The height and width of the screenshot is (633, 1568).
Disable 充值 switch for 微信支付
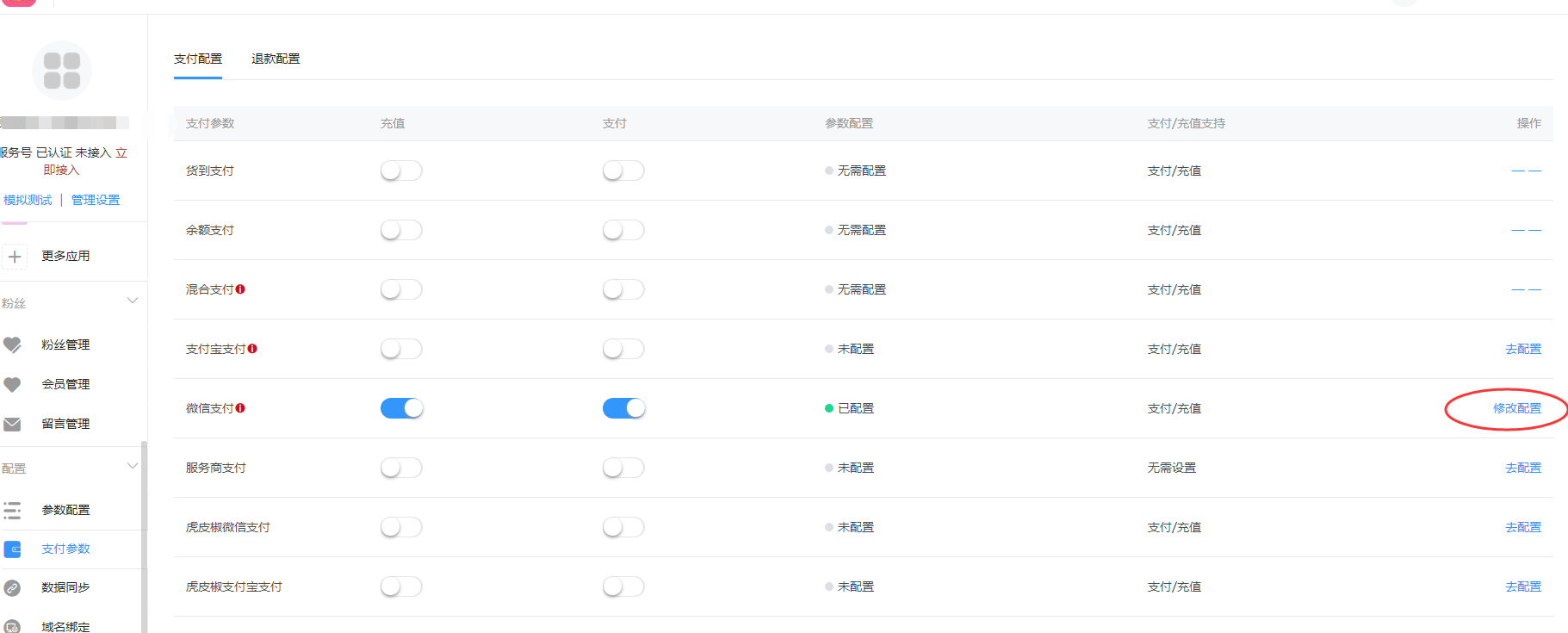tap(401, 408)
